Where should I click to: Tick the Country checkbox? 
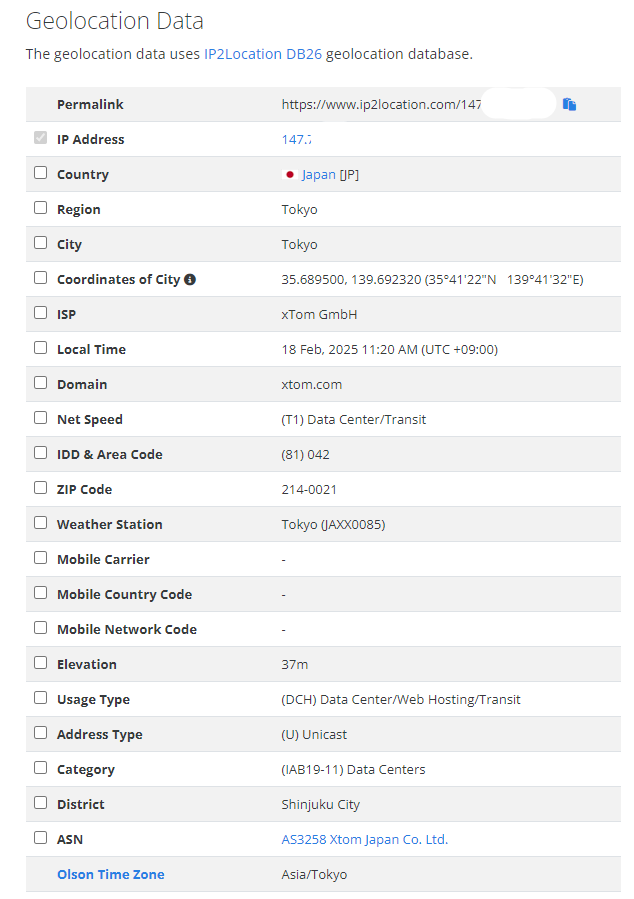[x=40, y=173]
